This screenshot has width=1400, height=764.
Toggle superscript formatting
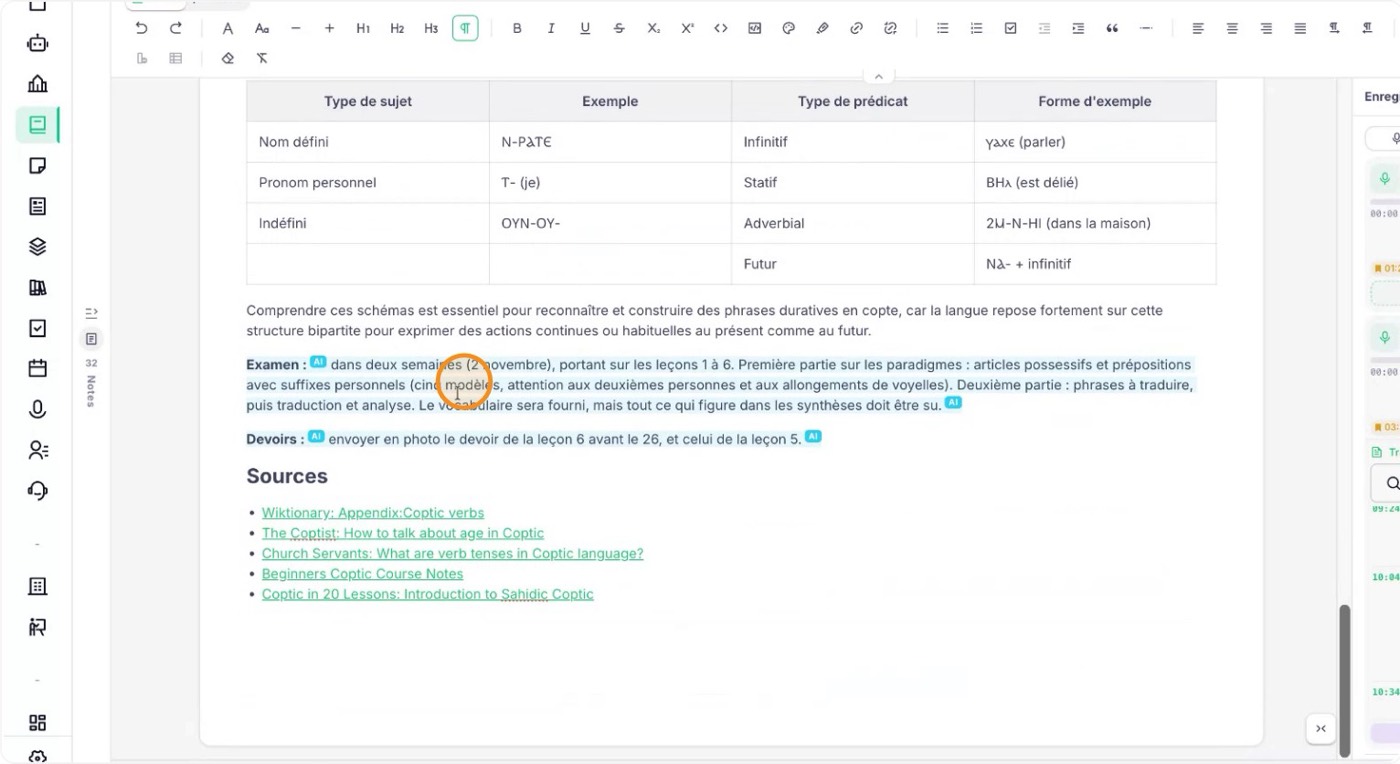click(687, 28)
